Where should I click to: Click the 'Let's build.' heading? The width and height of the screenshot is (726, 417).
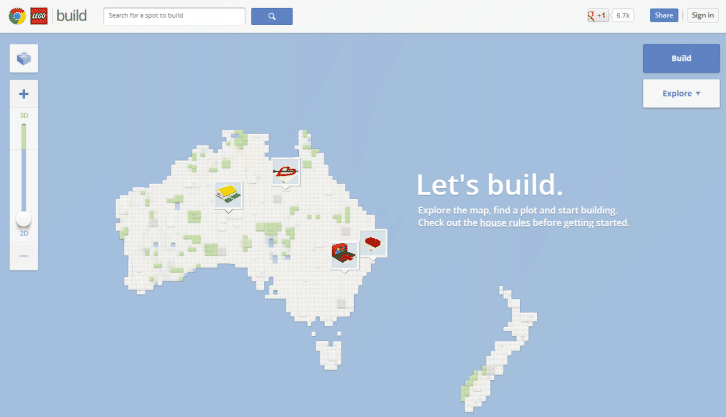click(490, 185)
